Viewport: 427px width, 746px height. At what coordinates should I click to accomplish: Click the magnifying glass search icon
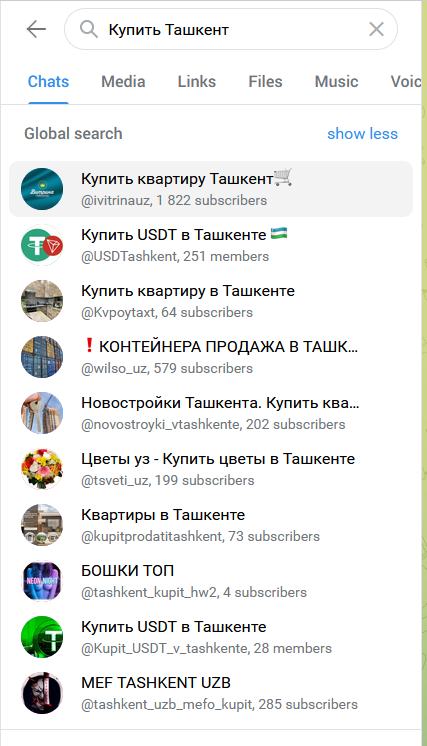coord(88,29)
